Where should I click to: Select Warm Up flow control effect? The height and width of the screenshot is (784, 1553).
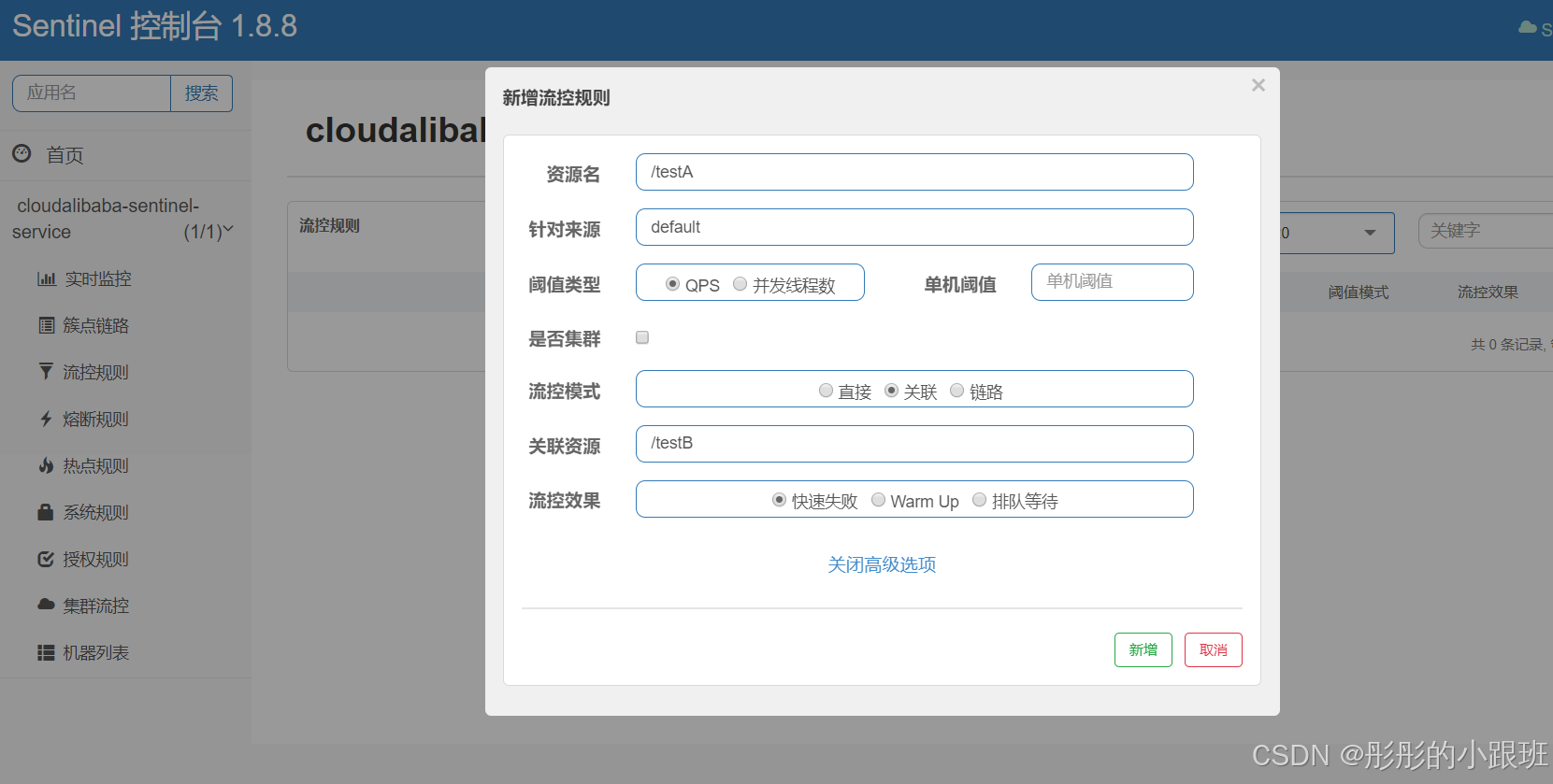pyautogui.click(x=878, y=500)
